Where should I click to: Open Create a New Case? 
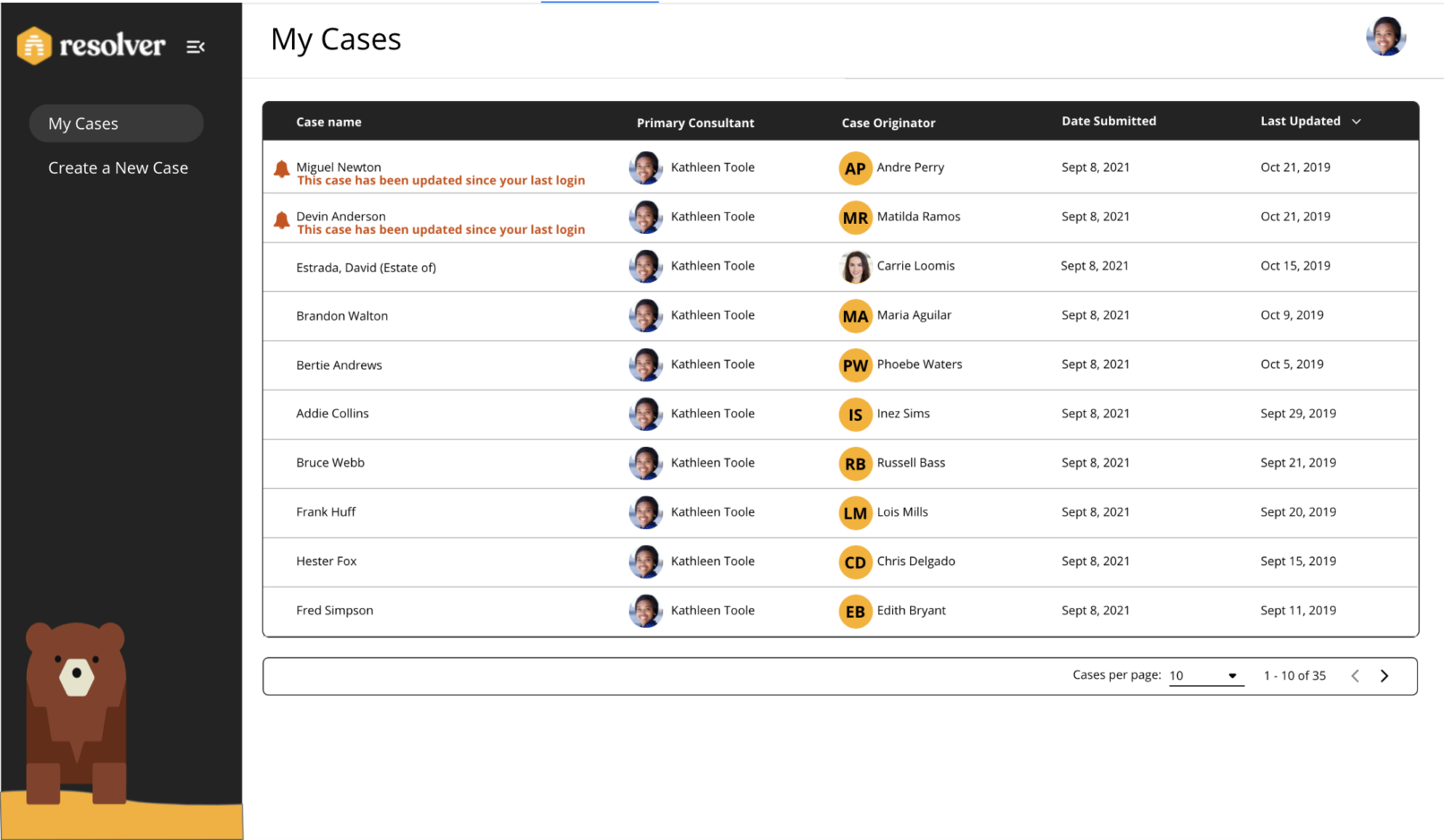pyautogui.click(x=118, y=168)
